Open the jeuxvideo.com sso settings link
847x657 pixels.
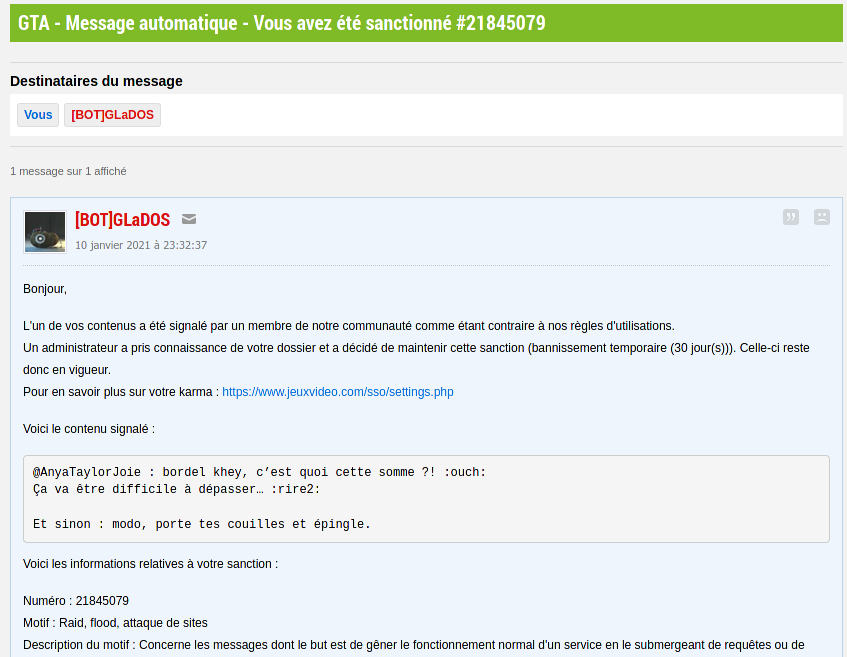pyautogui.click(x=338, y=392)
